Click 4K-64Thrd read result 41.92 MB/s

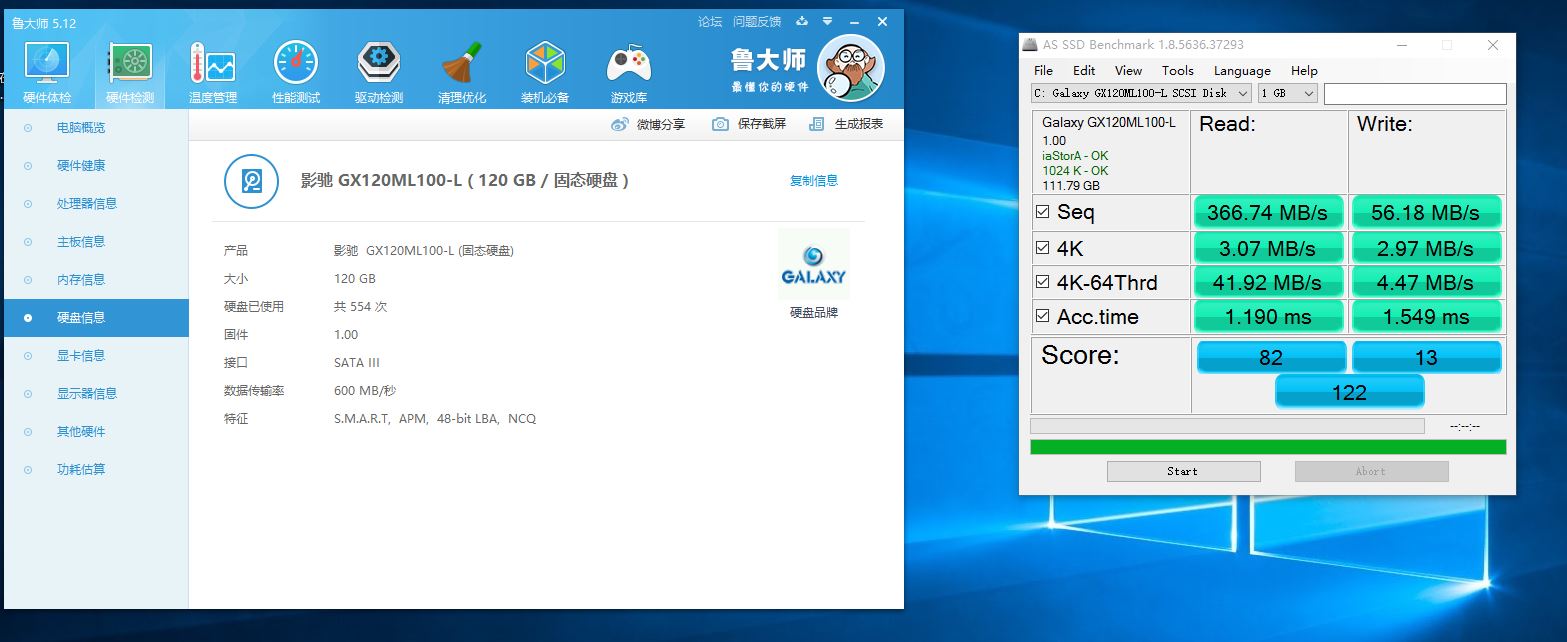[1268, 283]
